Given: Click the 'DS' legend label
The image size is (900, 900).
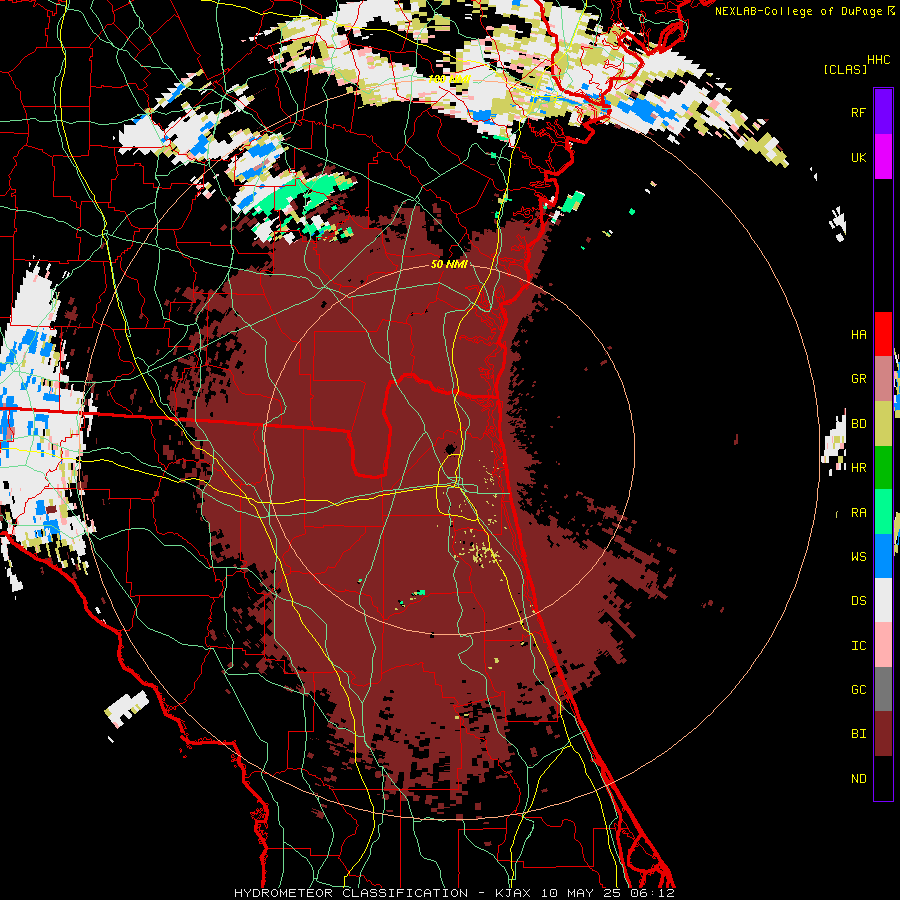Looking at the screenshot, I should [x=858, y=601].
